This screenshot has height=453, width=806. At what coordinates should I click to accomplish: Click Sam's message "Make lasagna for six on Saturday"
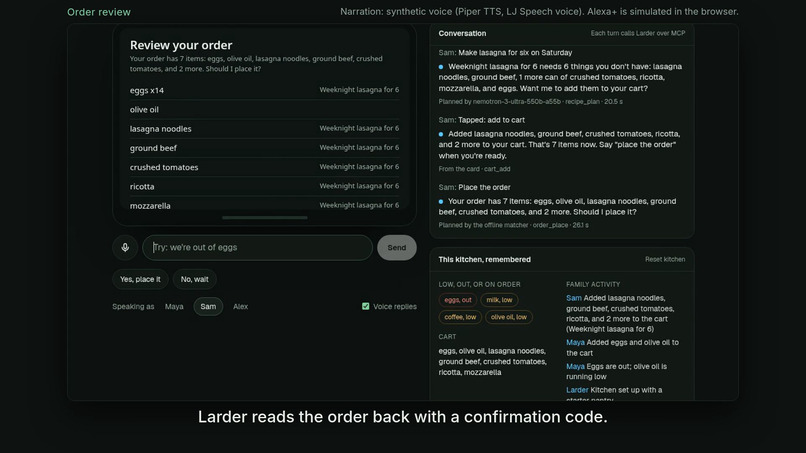click(505, 52)
